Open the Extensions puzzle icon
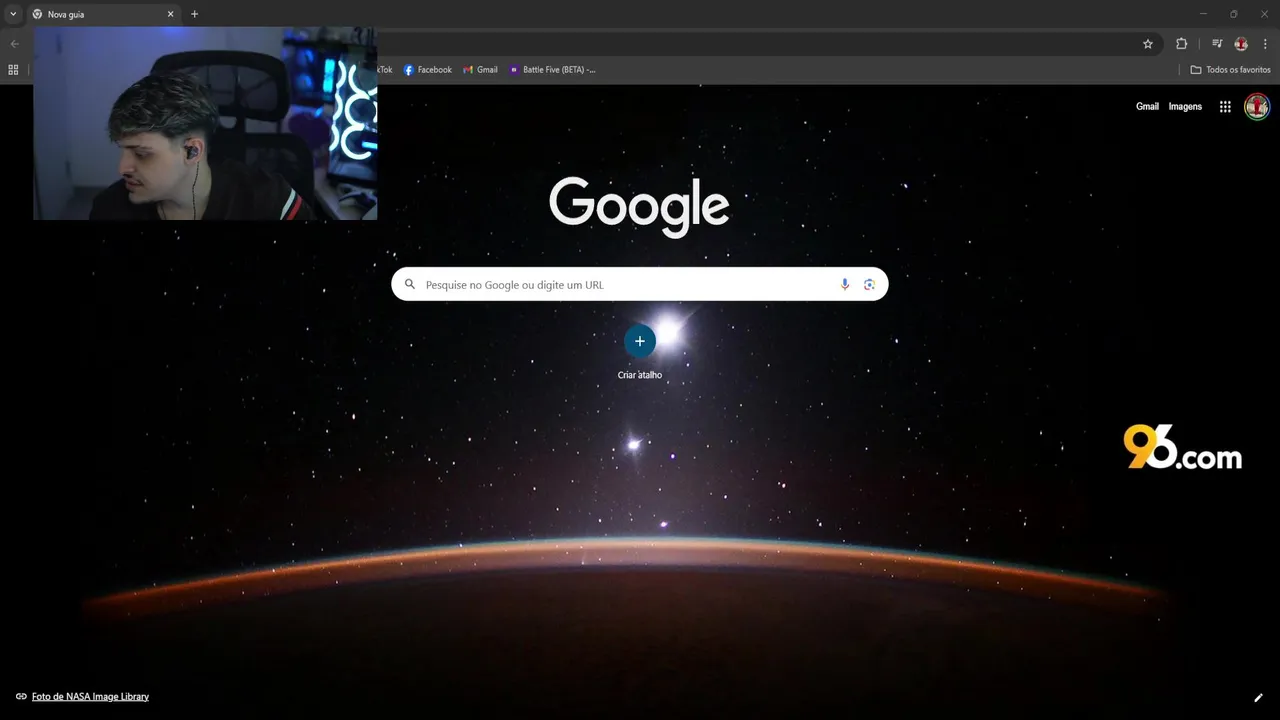Viewport: 1280px width, 720px height. point(1181,44)
